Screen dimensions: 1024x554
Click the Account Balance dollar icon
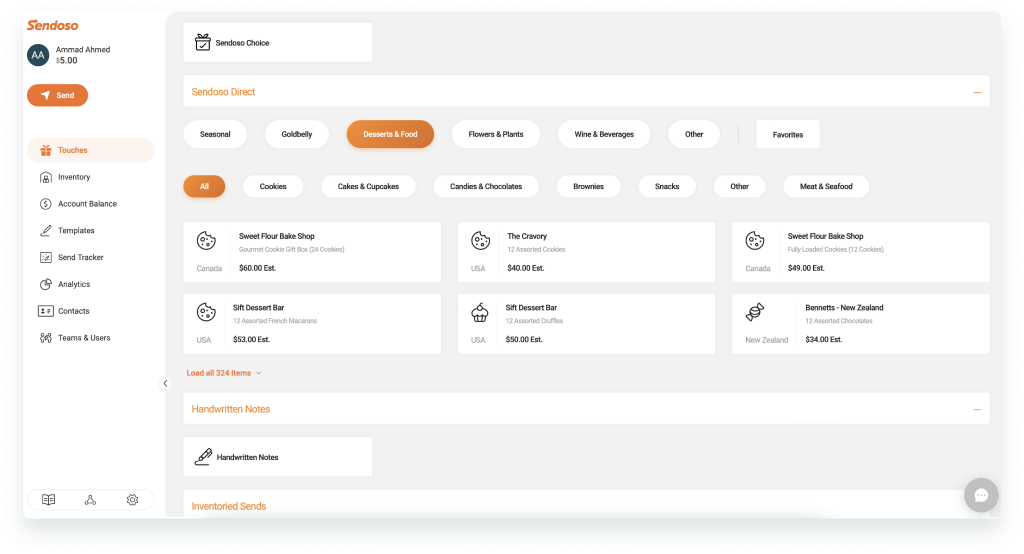point(46,204)
